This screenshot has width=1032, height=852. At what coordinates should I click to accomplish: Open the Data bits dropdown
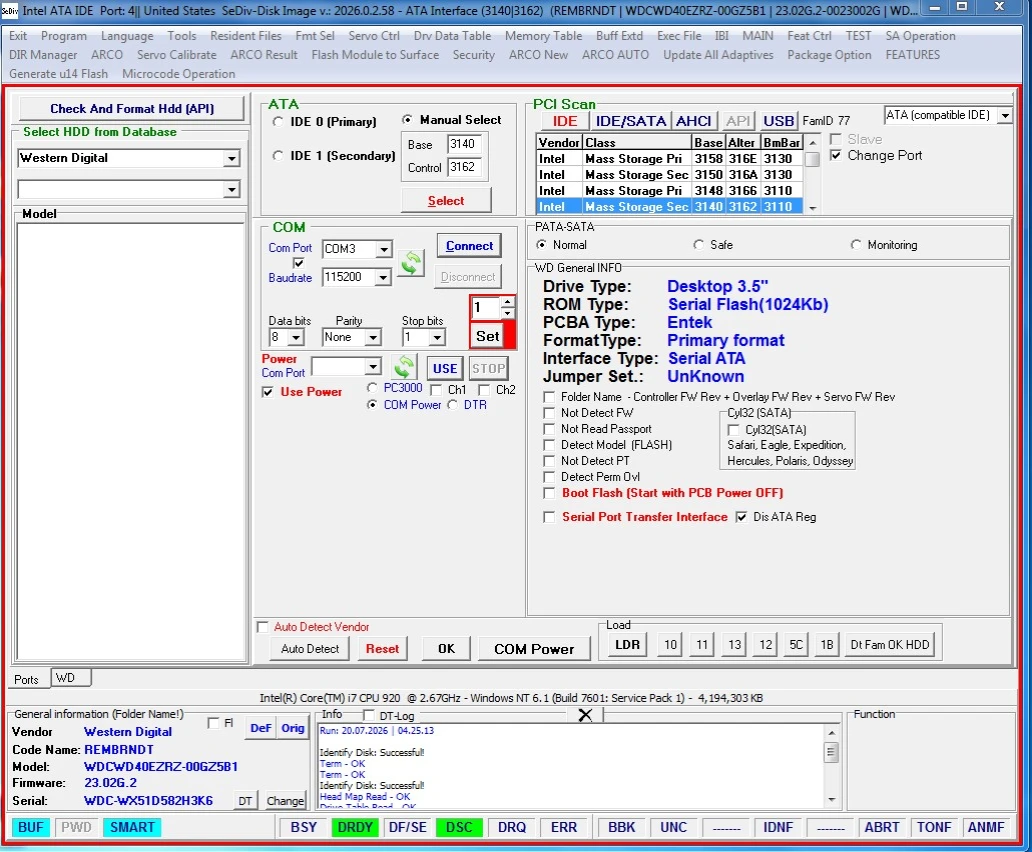296,338
